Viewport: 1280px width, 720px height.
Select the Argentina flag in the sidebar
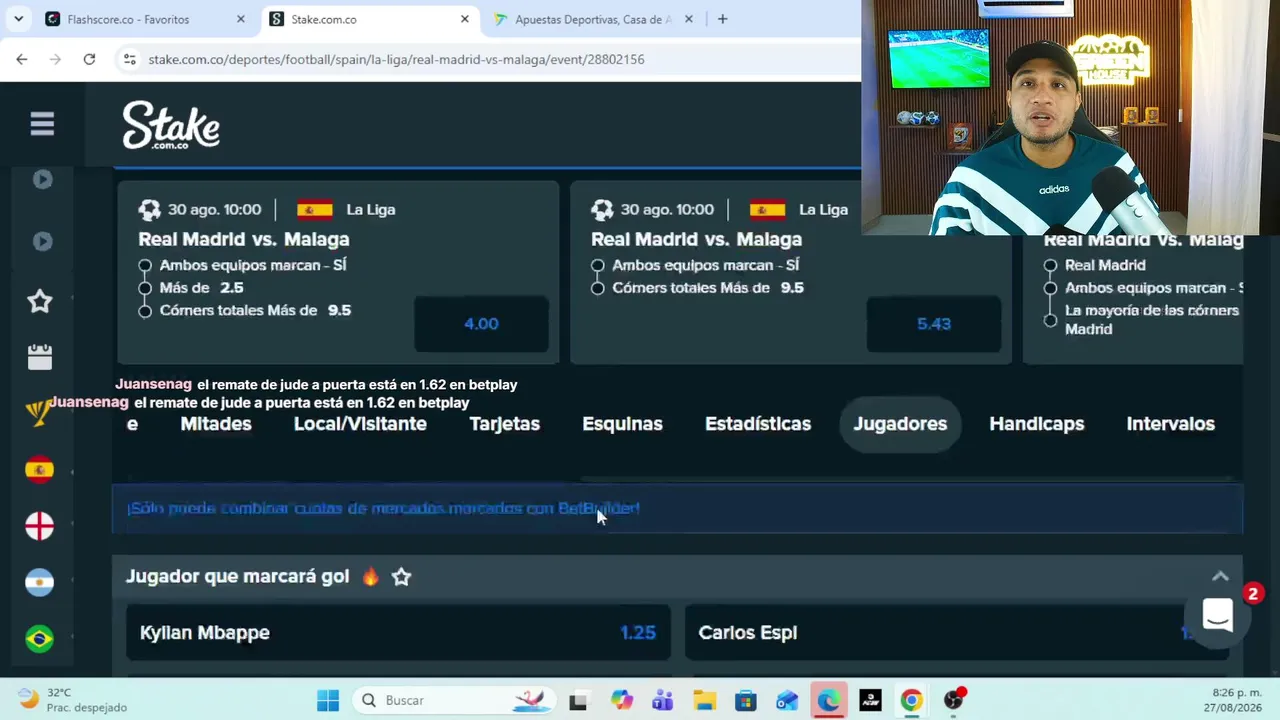40,582
